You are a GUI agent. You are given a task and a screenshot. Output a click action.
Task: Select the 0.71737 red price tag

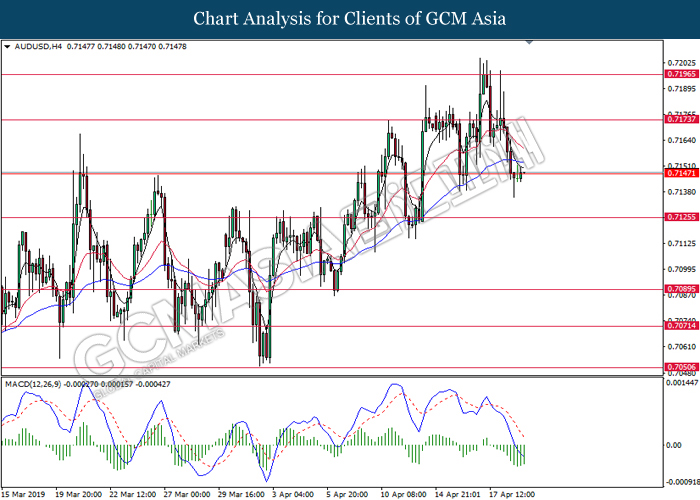click(680, 119)
